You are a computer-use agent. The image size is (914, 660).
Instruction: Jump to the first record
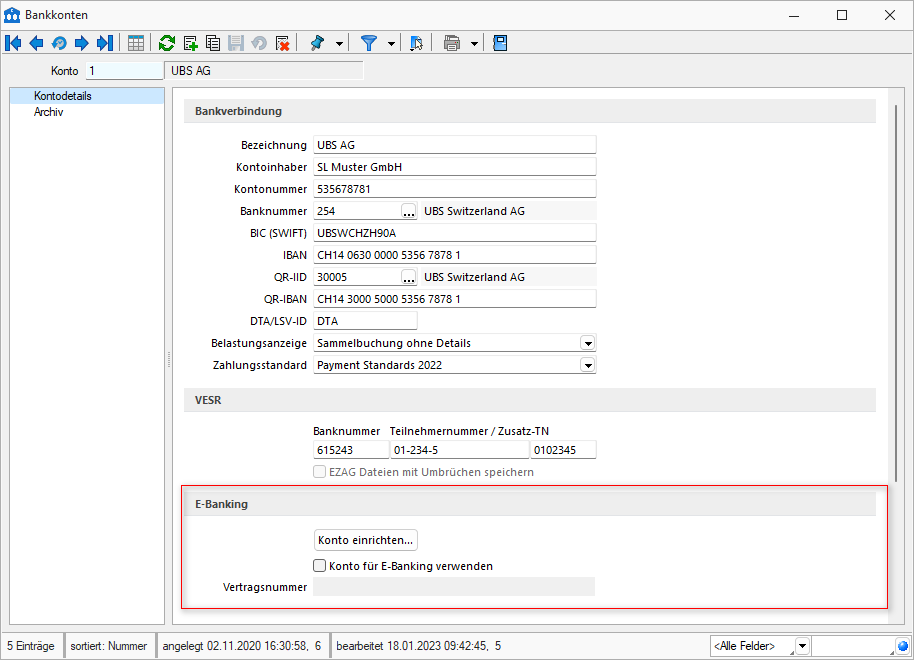(13, 43)
